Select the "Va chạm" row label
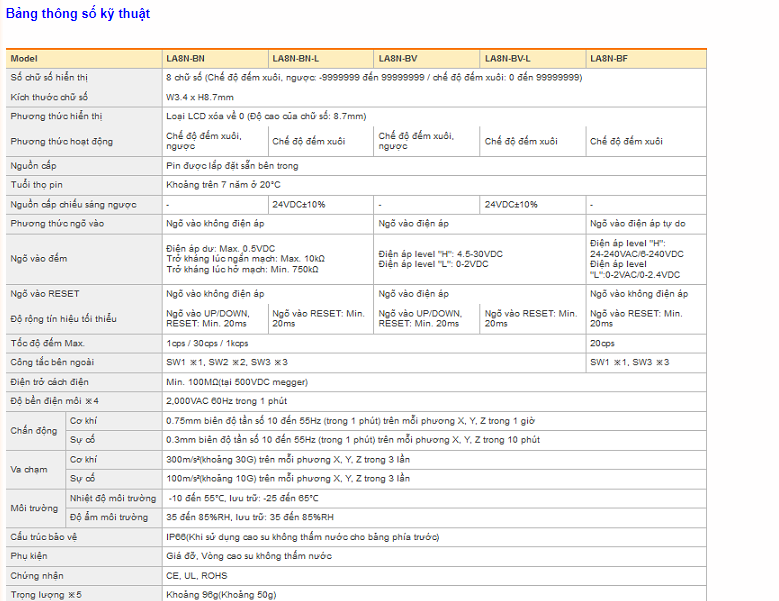Image resolution: width=779 pixels, height=601 pixels. click(28, 468)
